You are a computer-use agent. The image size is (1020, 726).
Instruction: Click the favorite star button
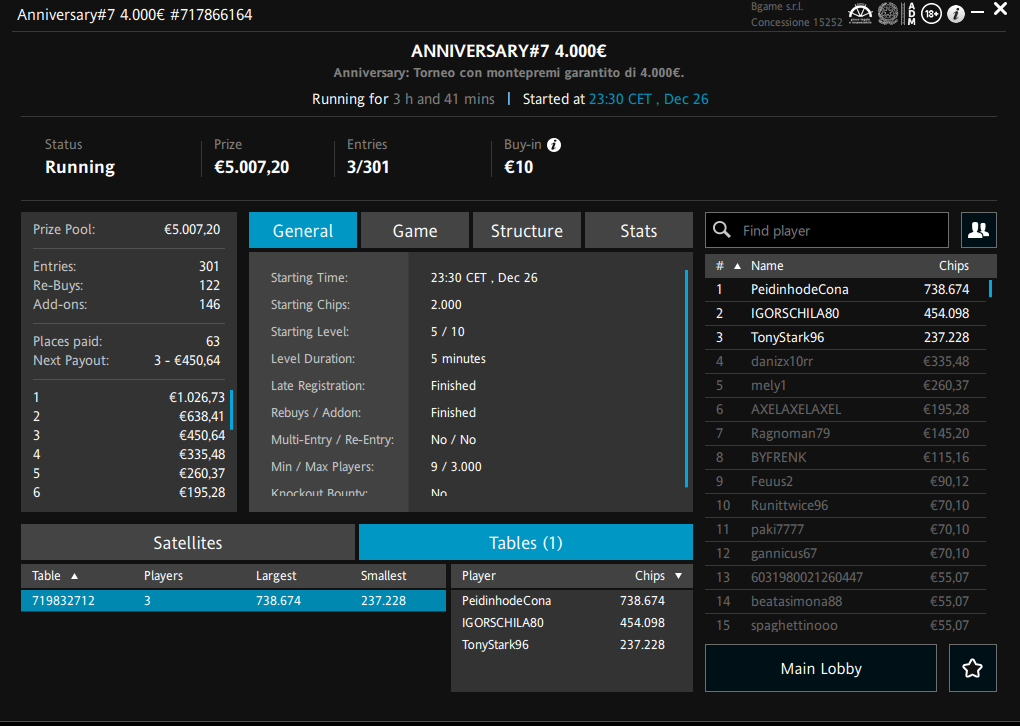973,668
